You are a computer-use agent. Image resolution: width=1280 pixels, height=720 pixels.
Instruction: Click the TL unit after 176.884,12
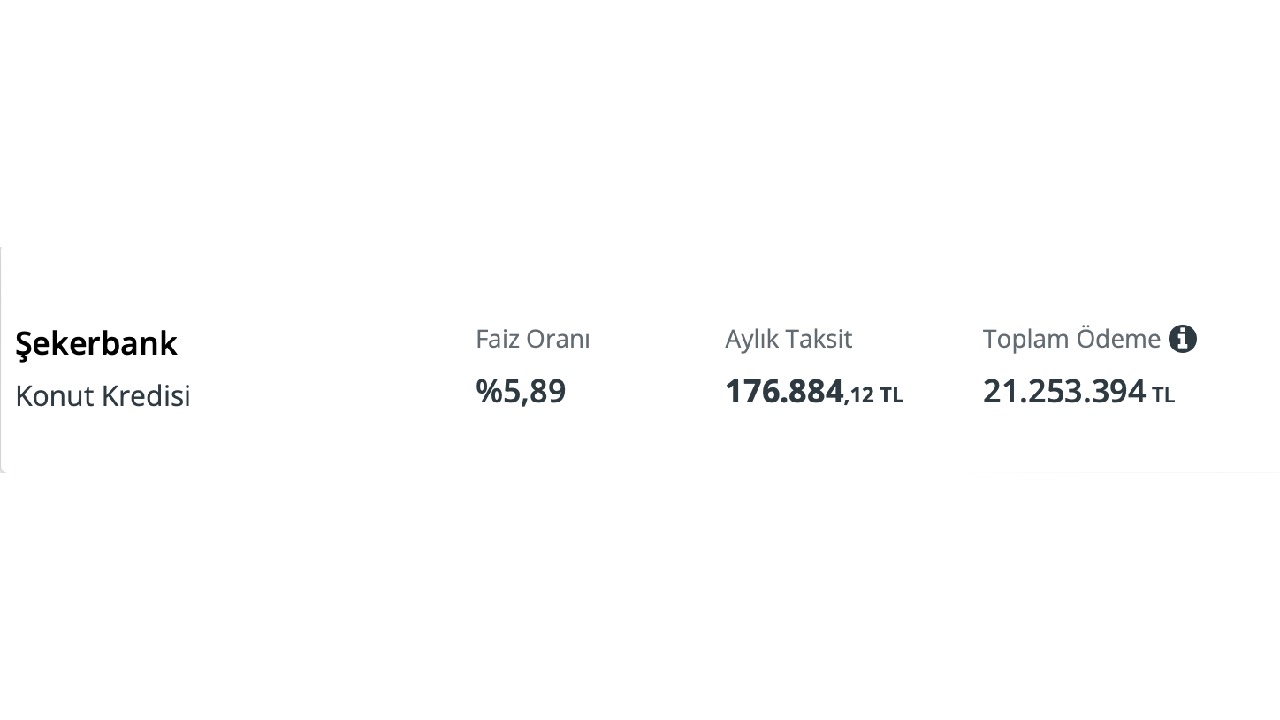tap(892, 395)
